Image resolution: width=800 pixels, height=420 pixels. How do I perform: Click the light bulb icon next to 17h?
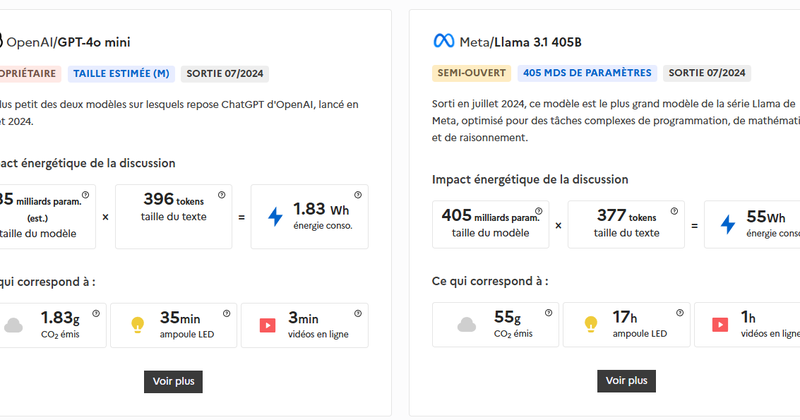(591, 325)
